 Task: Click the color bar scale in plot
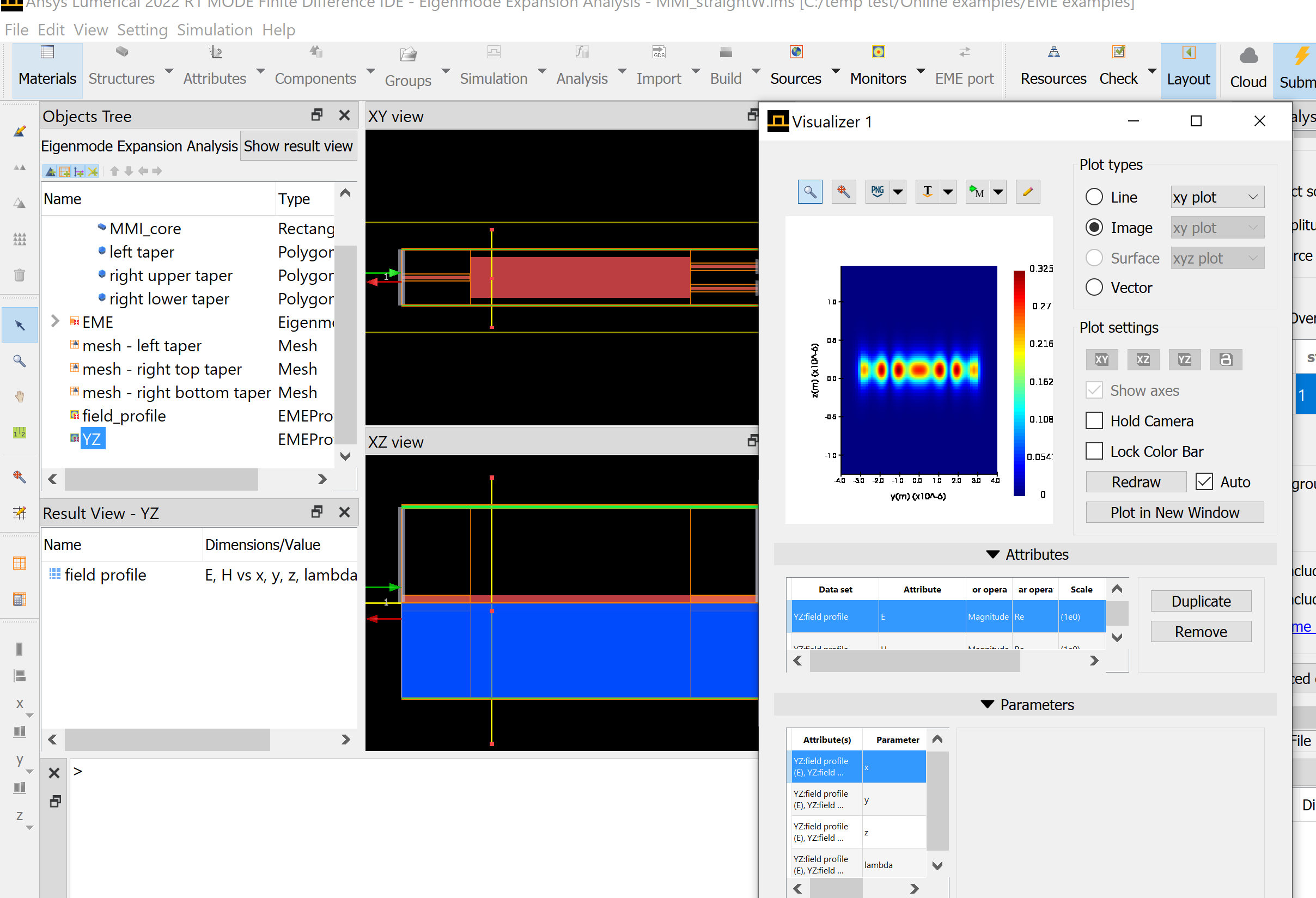(1019, 383)
